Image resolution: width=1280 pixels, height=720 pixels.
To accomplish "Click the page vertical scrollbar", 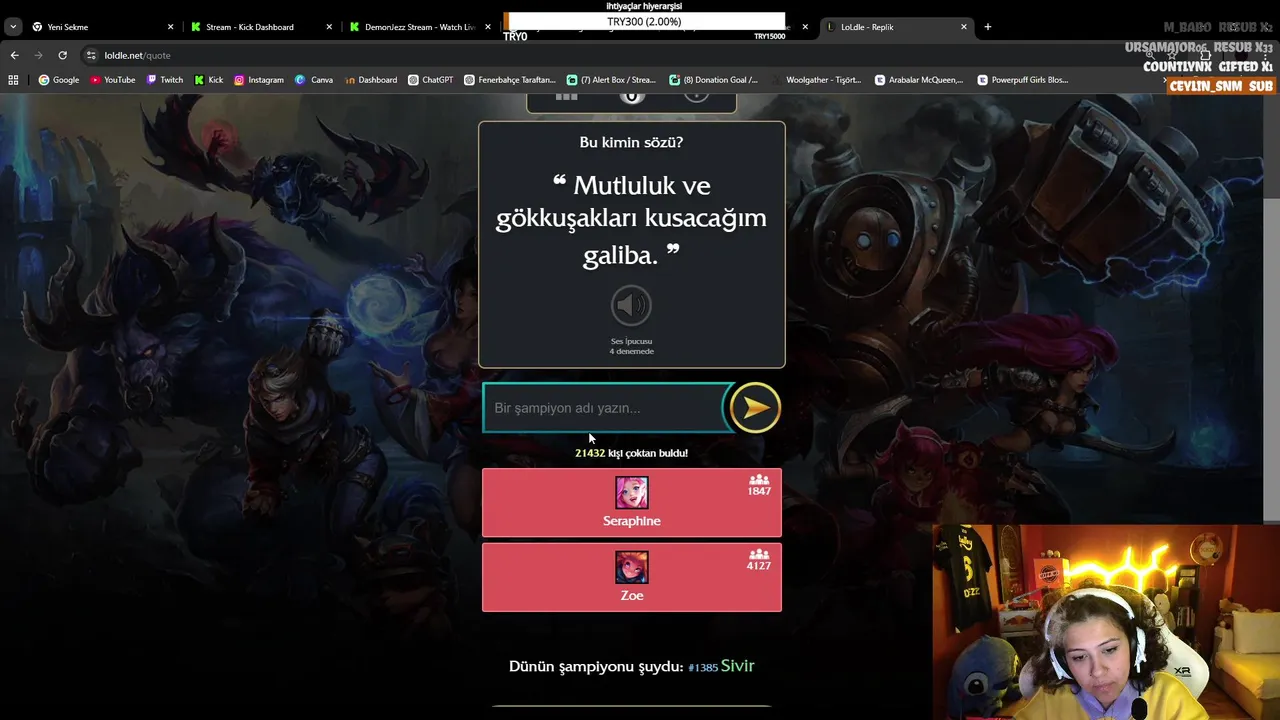I will pos(1272,360).
